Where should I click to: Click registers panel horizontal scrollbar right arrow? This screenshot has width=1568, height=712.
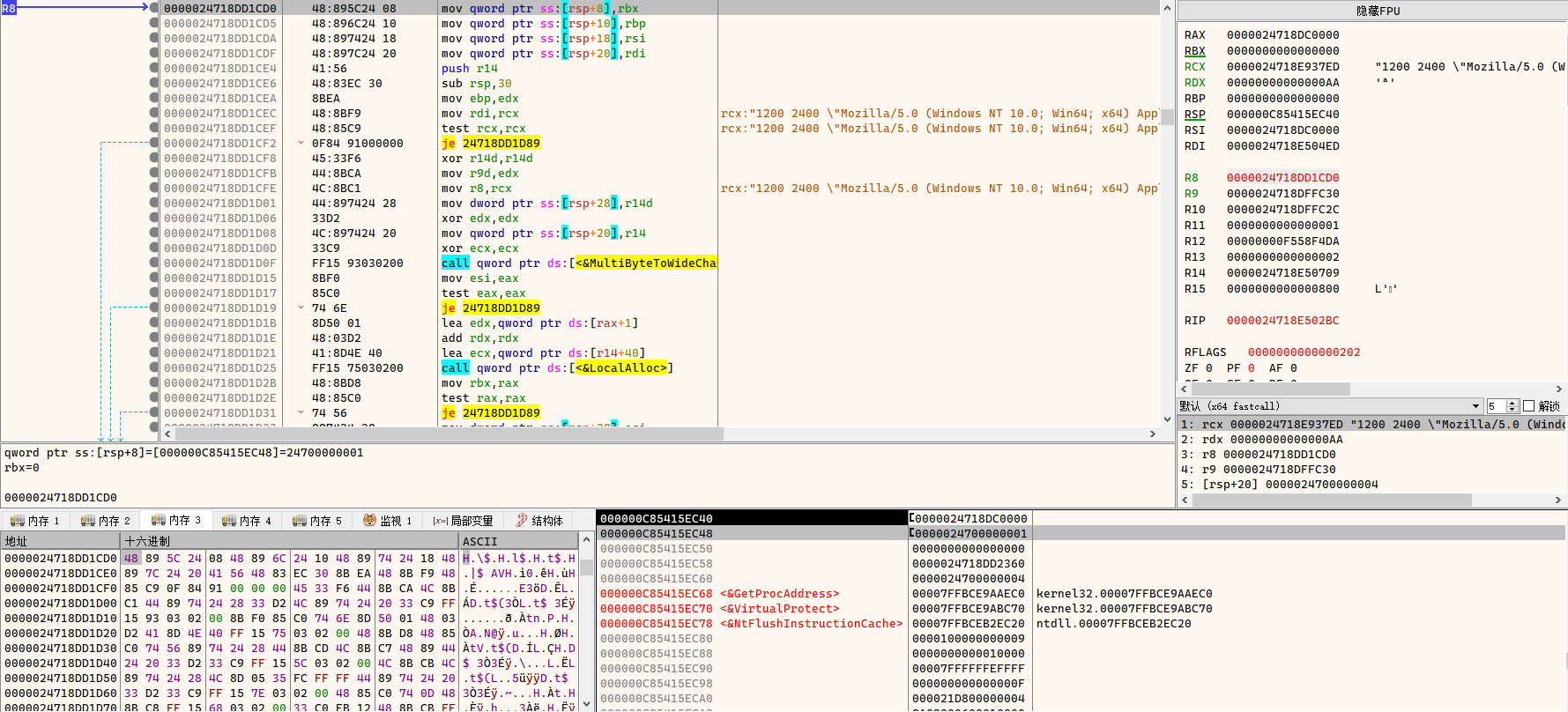click(1558, 389)
